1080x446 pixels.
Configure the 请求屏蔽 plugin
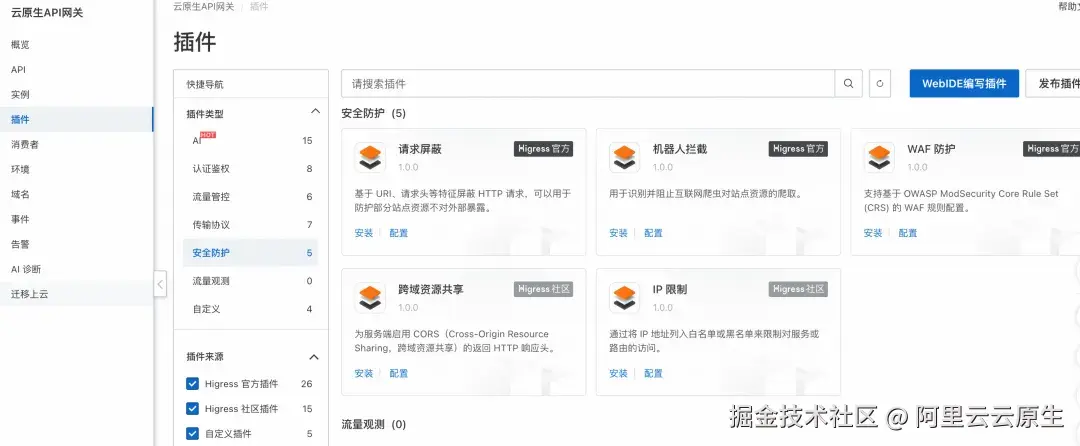click(x=399, y=233)
